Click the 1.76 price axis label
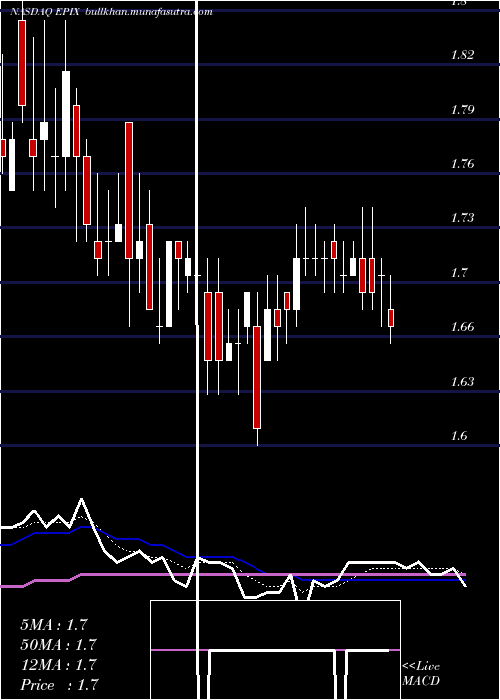This screenshot has height=700, width=500. [x=462, y=164]
